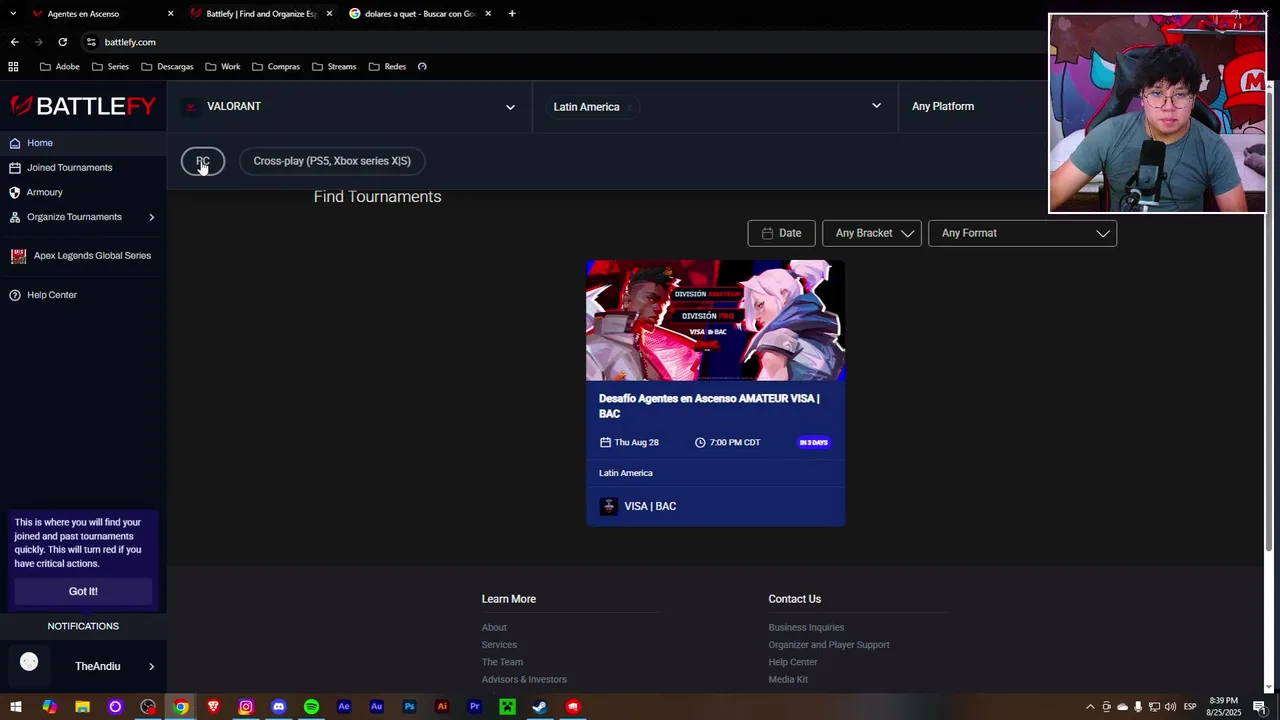The width and height of the screenshot is (1280, 720).
Task: Open File Explorer from the taskbar
Action: tap(82, 707)
